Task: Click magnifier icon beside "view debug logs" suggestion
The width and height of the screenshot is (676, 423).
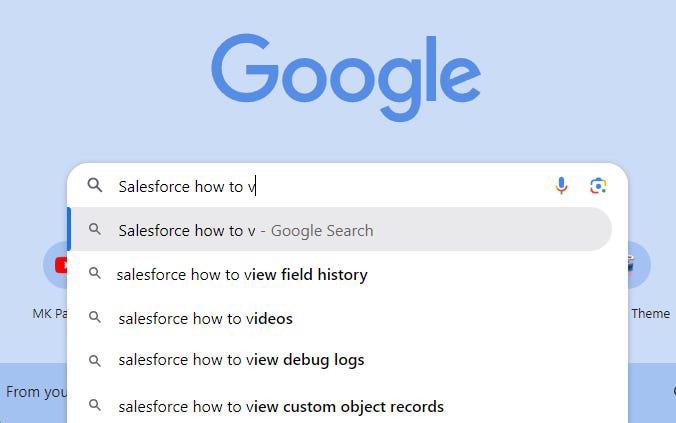Action: point(95,359)
